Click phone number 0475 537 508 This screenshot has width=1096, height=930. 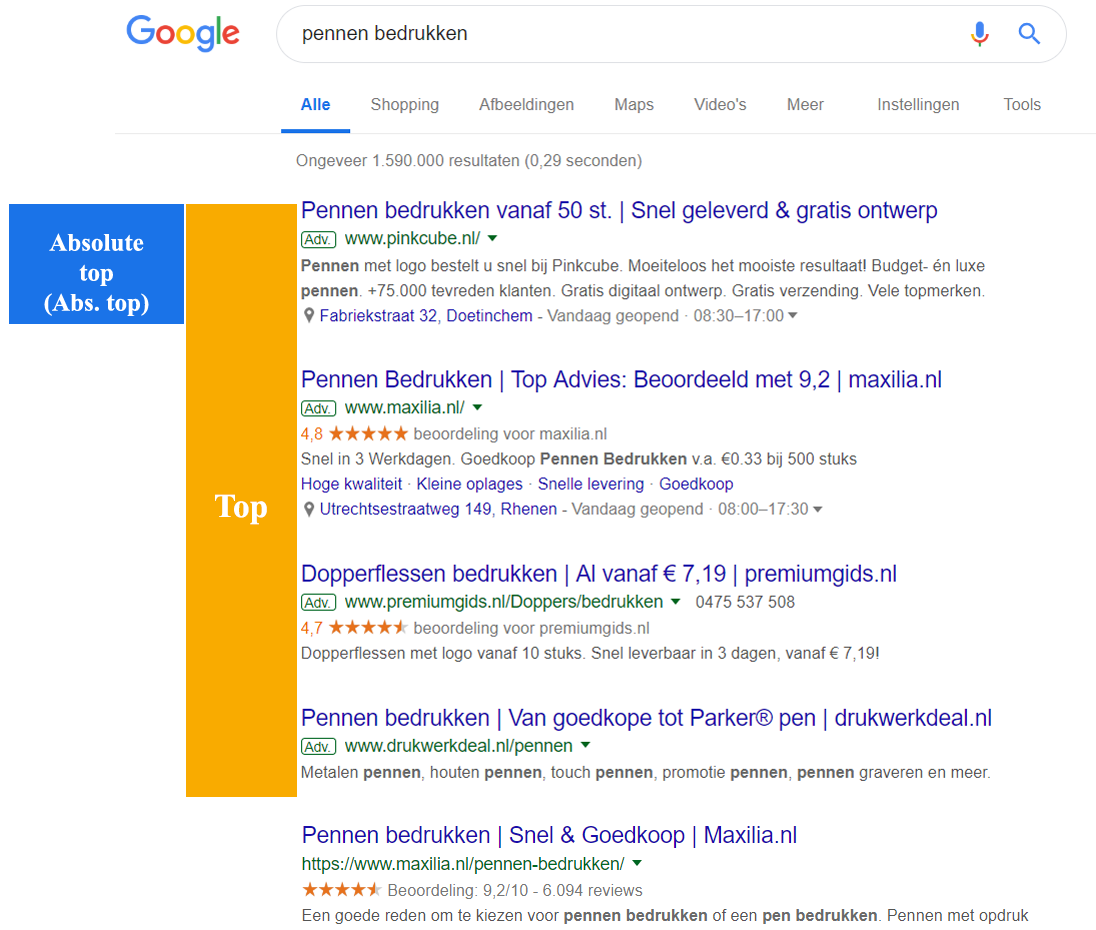pos(744,602)
